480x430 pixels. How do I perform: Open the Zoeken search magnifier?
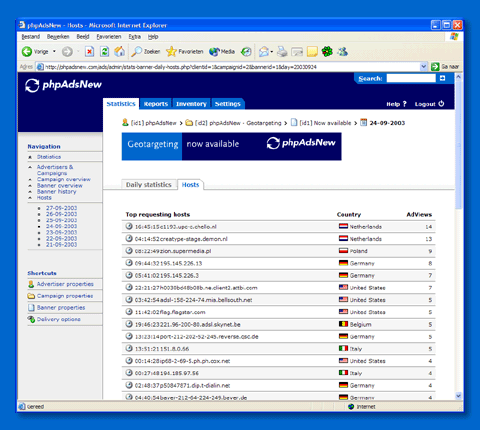tap(145, 52)
